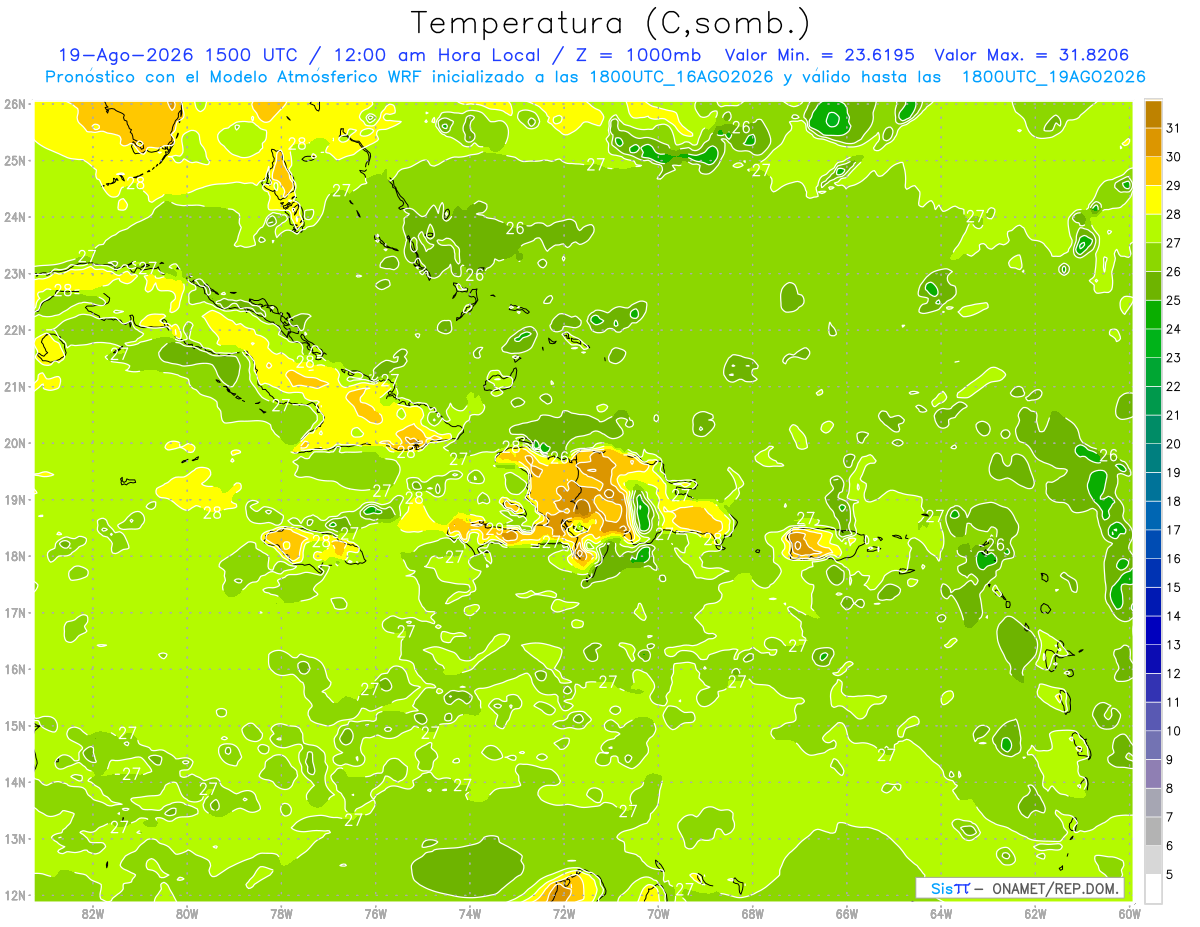
Task: Click the "82W" longitude axis label
Action: (x=93, y=913)
